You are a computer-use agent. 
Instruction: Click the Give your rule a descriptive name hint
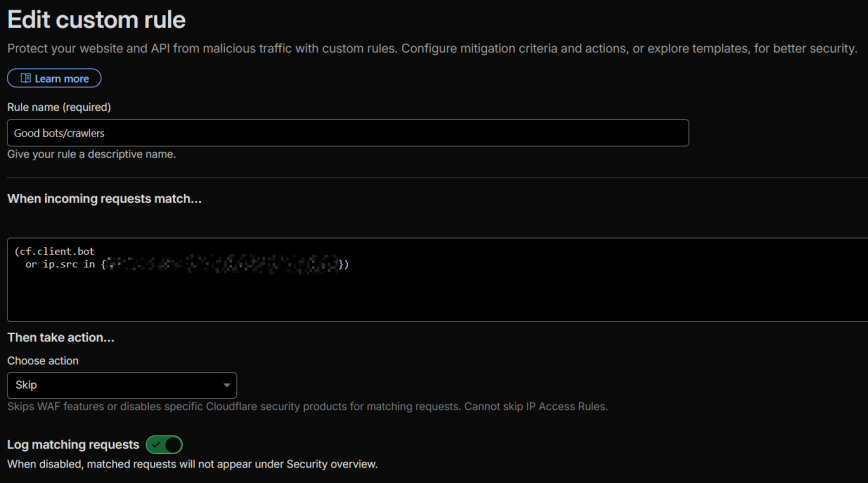point(91,154)
